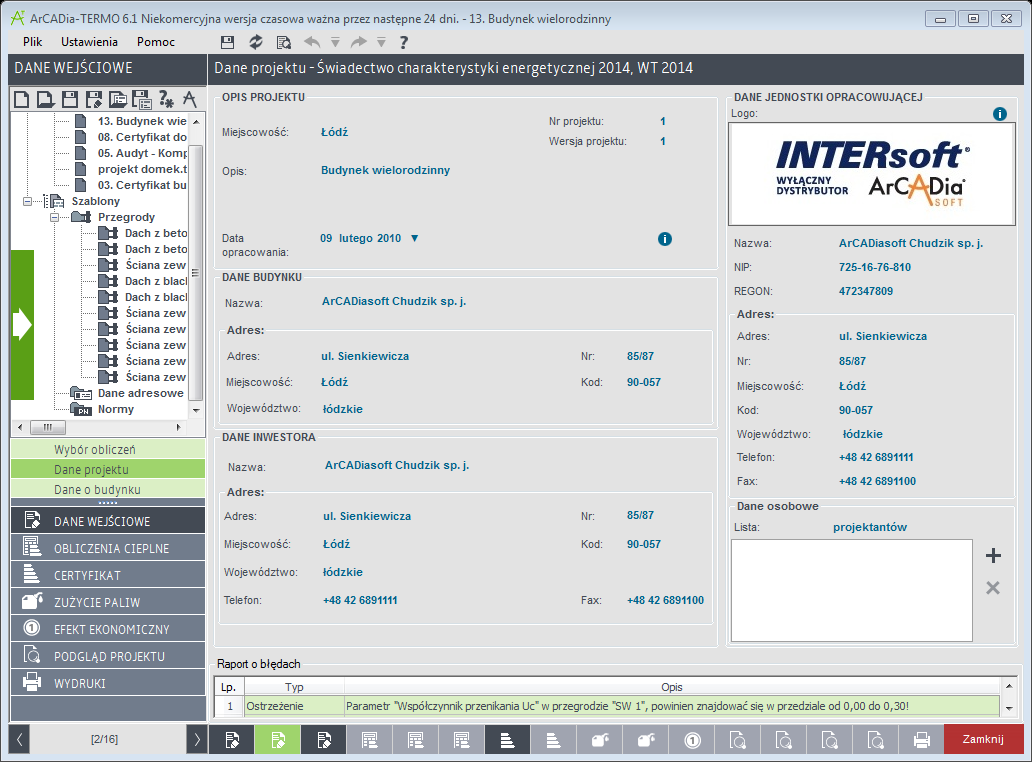Viewport: 1032px width, 762px height.
Task: Open the help question mark icon
Action: click(403, 43)
